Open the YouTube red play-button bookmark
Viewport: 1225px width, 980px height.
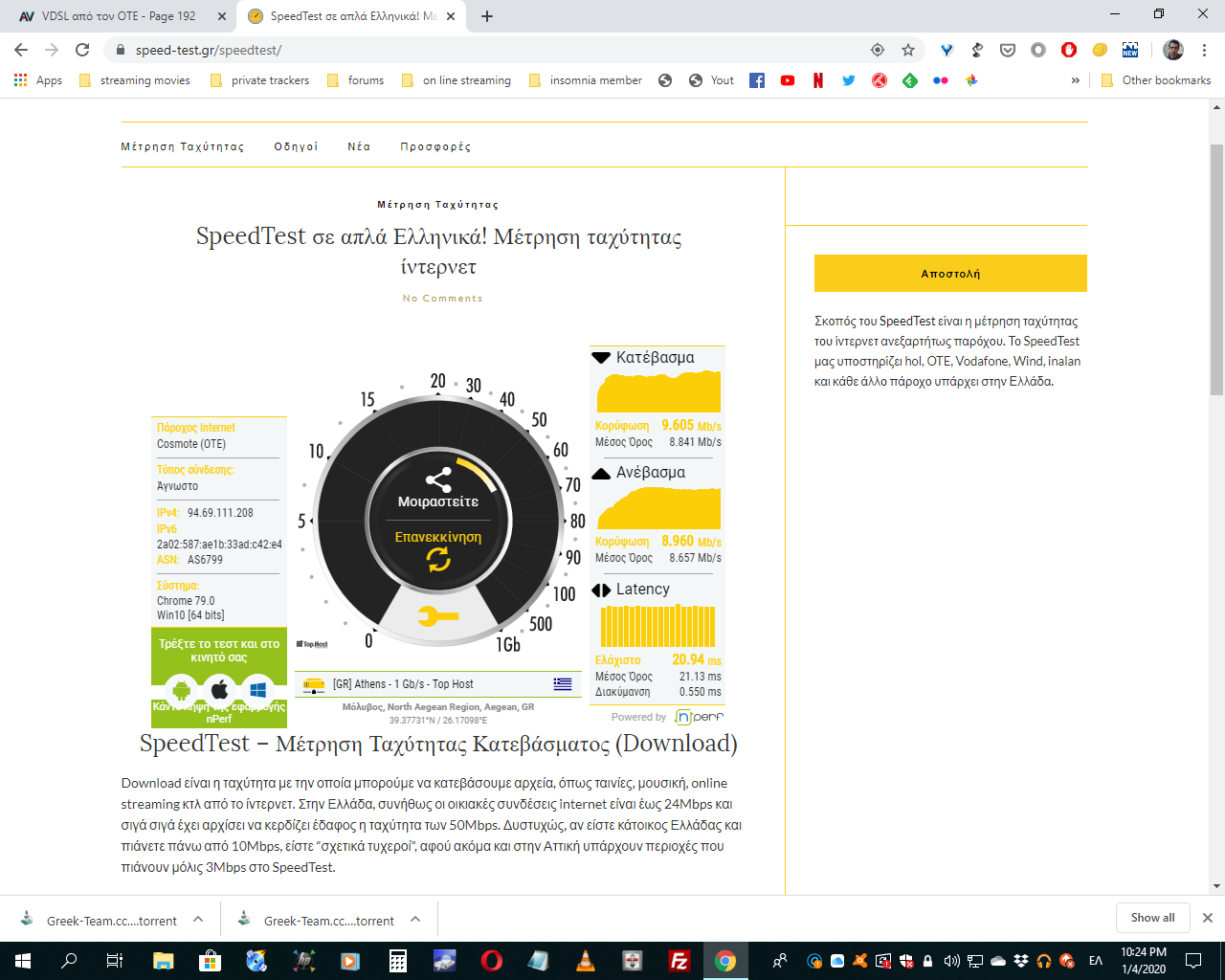[x=788, y=80]
